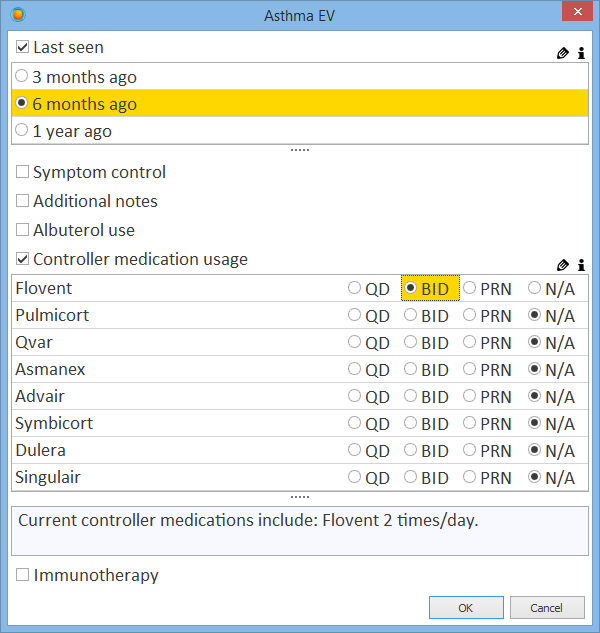Choose BID for Dulera
600x633 pixels.
point(410,450)
